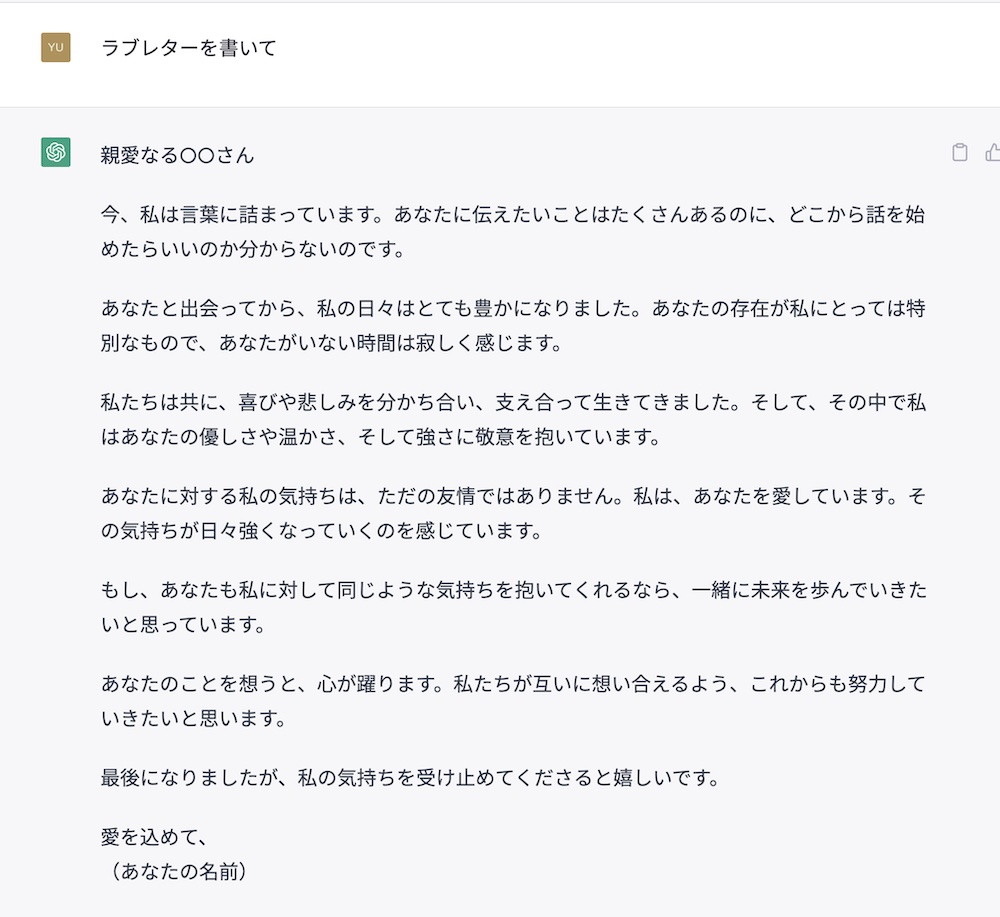Screen dimensions: 1000x917
Task: Click the line starting "今、私は言葉に詰まっています"
Action: coord(513,213)
